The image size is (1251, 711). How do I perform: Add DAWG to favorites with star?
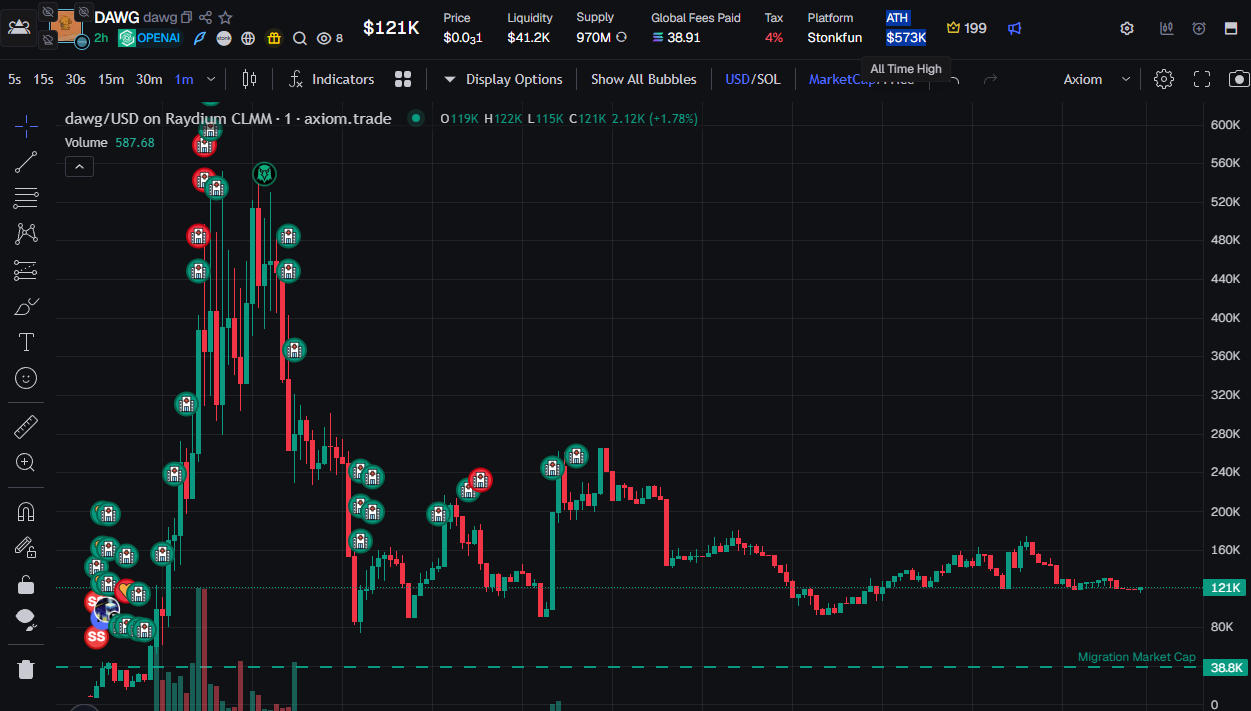(x=226, y=17)
